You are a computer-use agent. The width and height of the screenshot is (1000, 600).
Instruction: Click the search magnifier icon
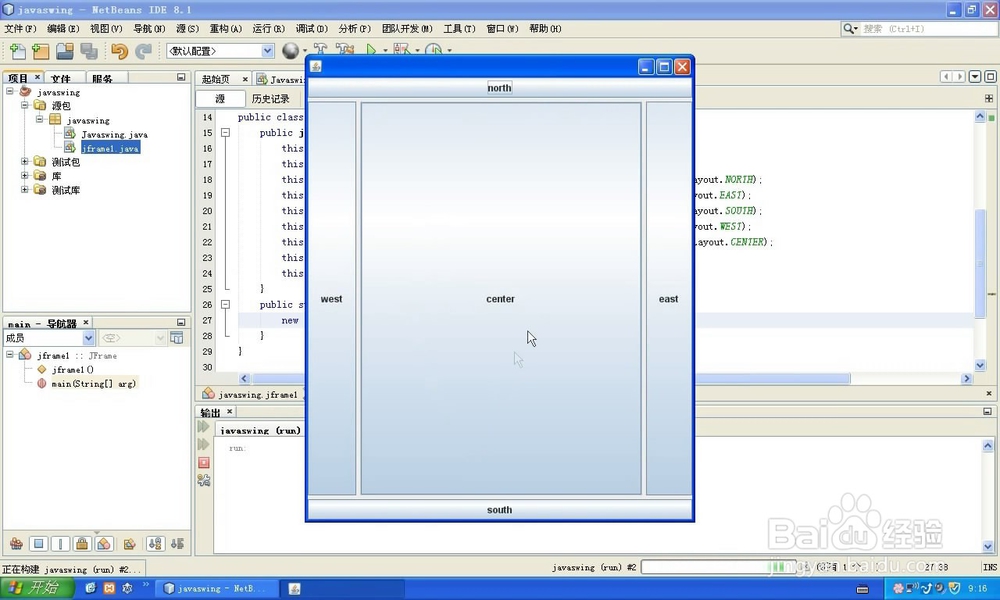[x=850, y=29]
